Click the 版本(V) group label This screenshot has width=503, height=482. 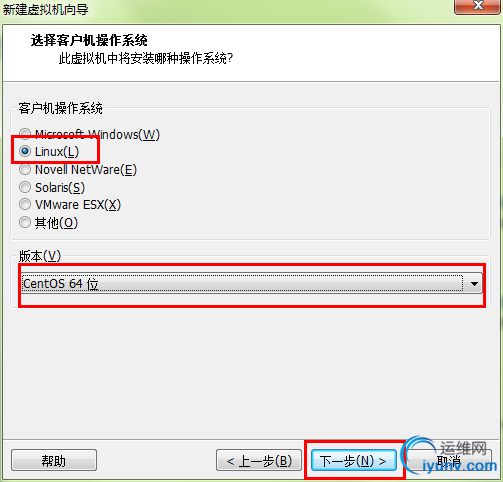(40, 256)
